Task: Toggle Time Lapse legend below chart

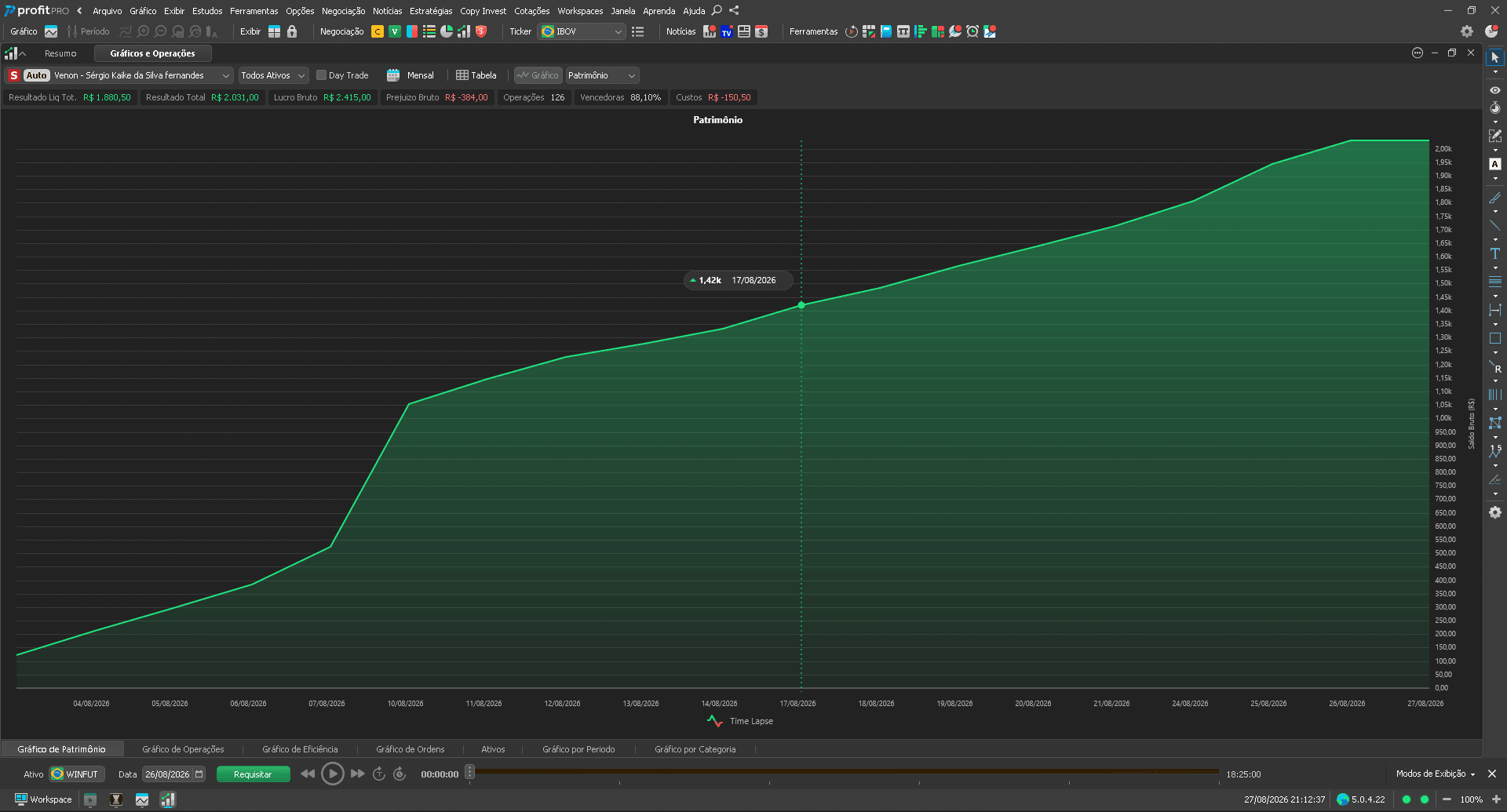Action: tap(740, 721)
